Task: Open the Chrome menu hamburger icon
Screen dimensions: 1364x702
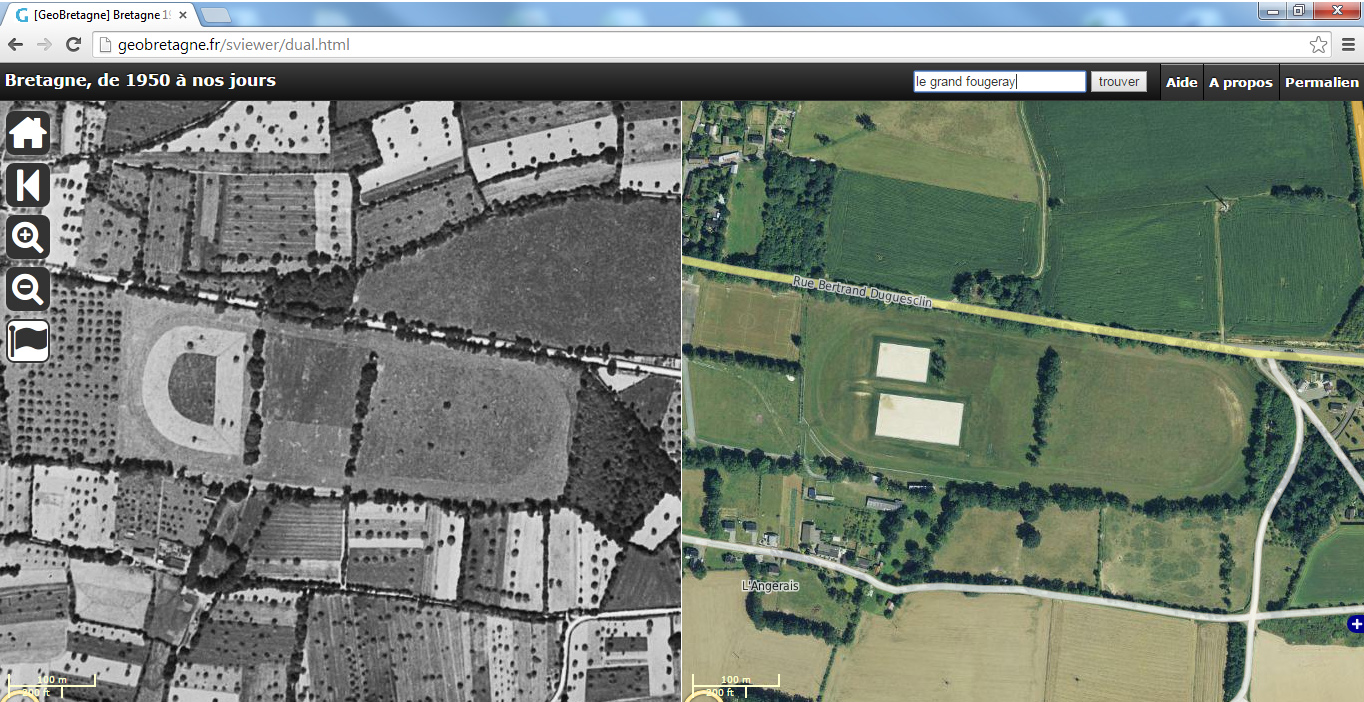Action: click(x=1348, y=45)
